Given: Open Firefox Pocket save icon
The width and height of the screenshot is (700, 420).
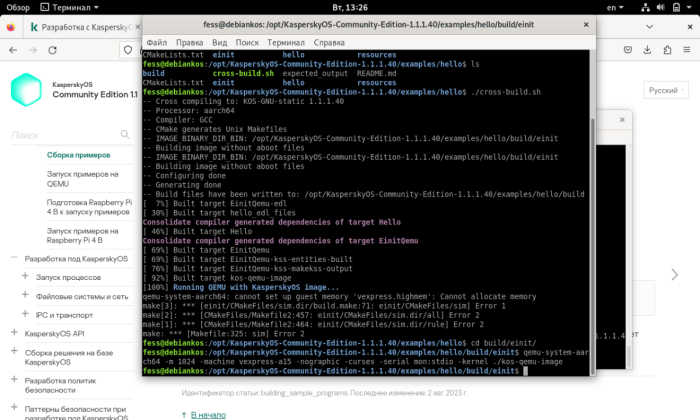Looking at the screenshot, I should (x=628, y=50).
